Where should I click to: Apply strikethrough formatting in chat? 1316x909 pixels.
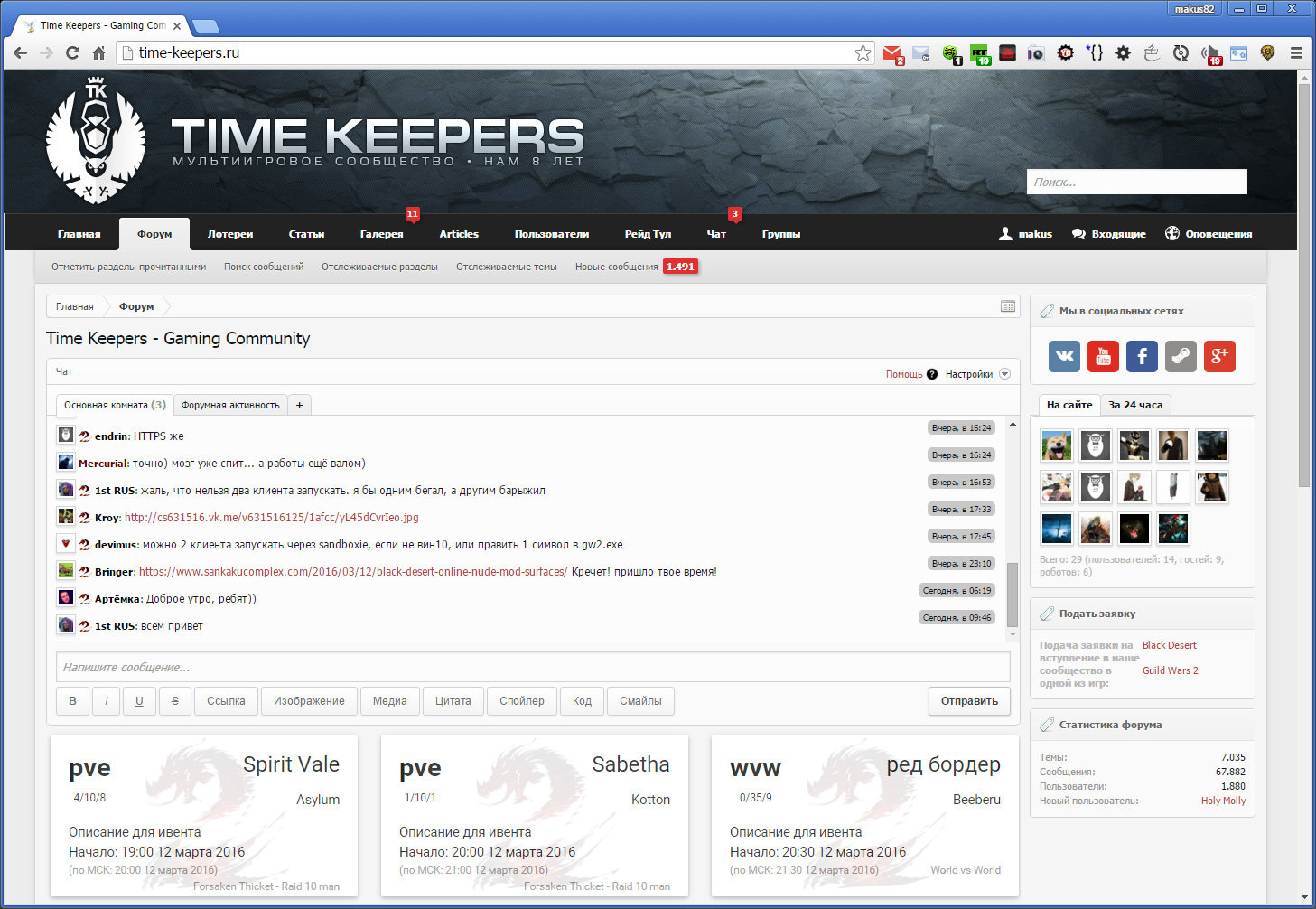[175, 701]
